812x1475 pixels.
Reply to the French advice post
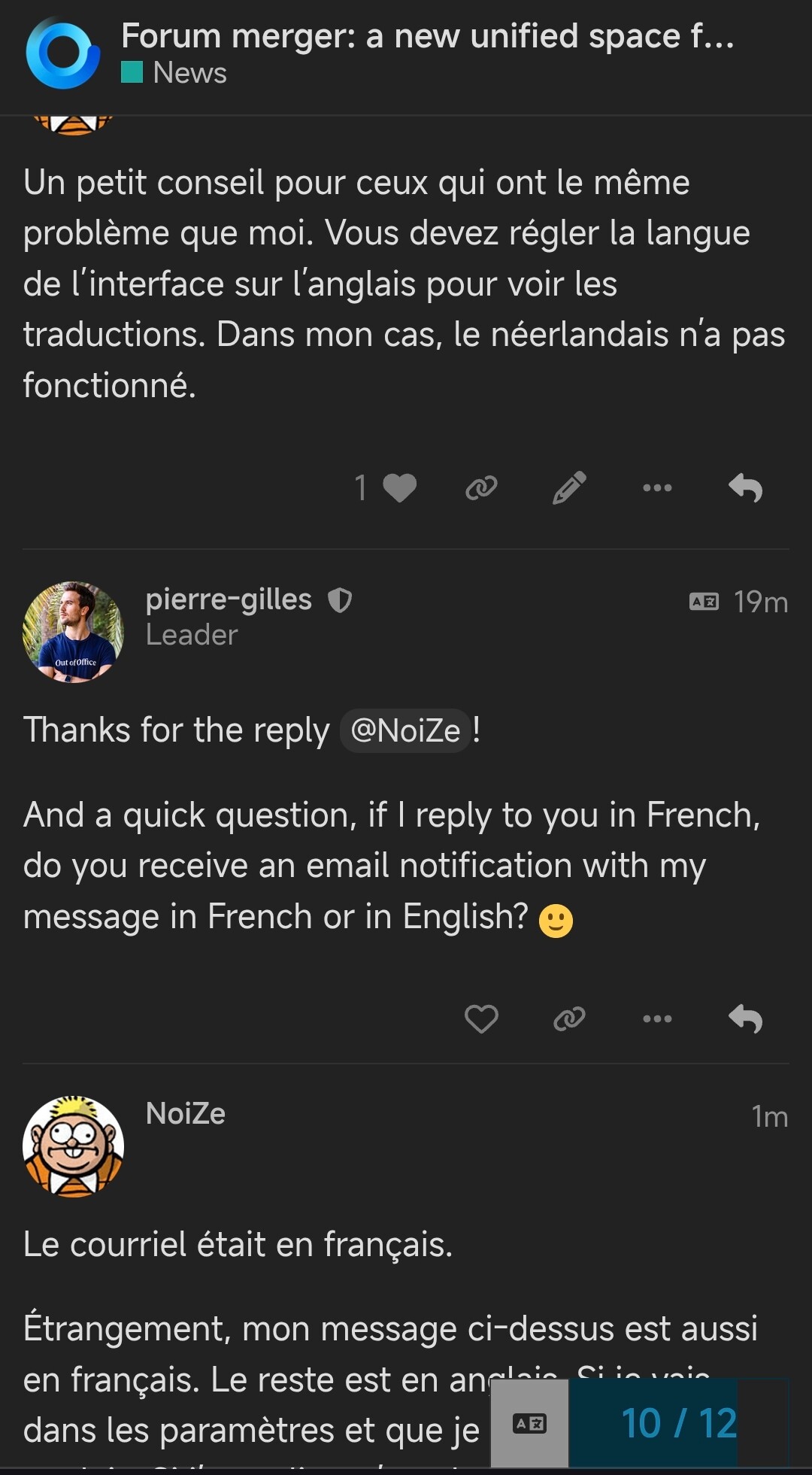click(745, 488)
